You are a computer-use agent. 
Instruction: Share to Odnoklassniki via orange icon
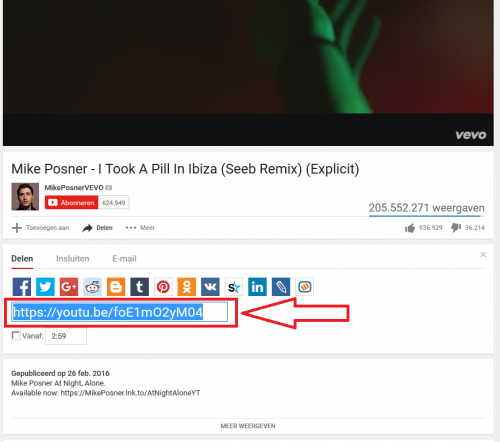tap(187, 287)
